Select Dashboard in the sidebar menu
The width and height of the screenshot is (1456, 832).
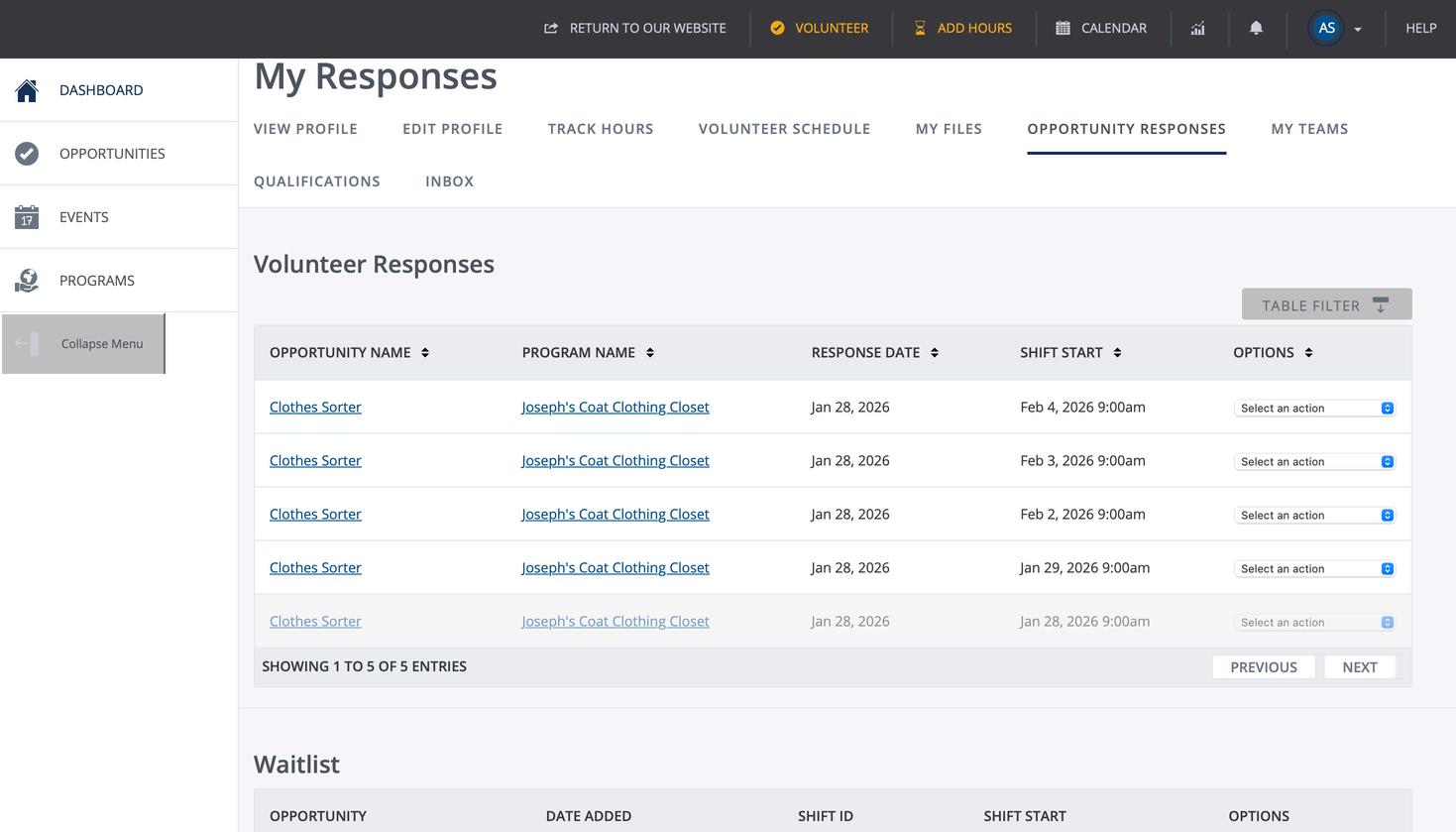coord(119,90)
